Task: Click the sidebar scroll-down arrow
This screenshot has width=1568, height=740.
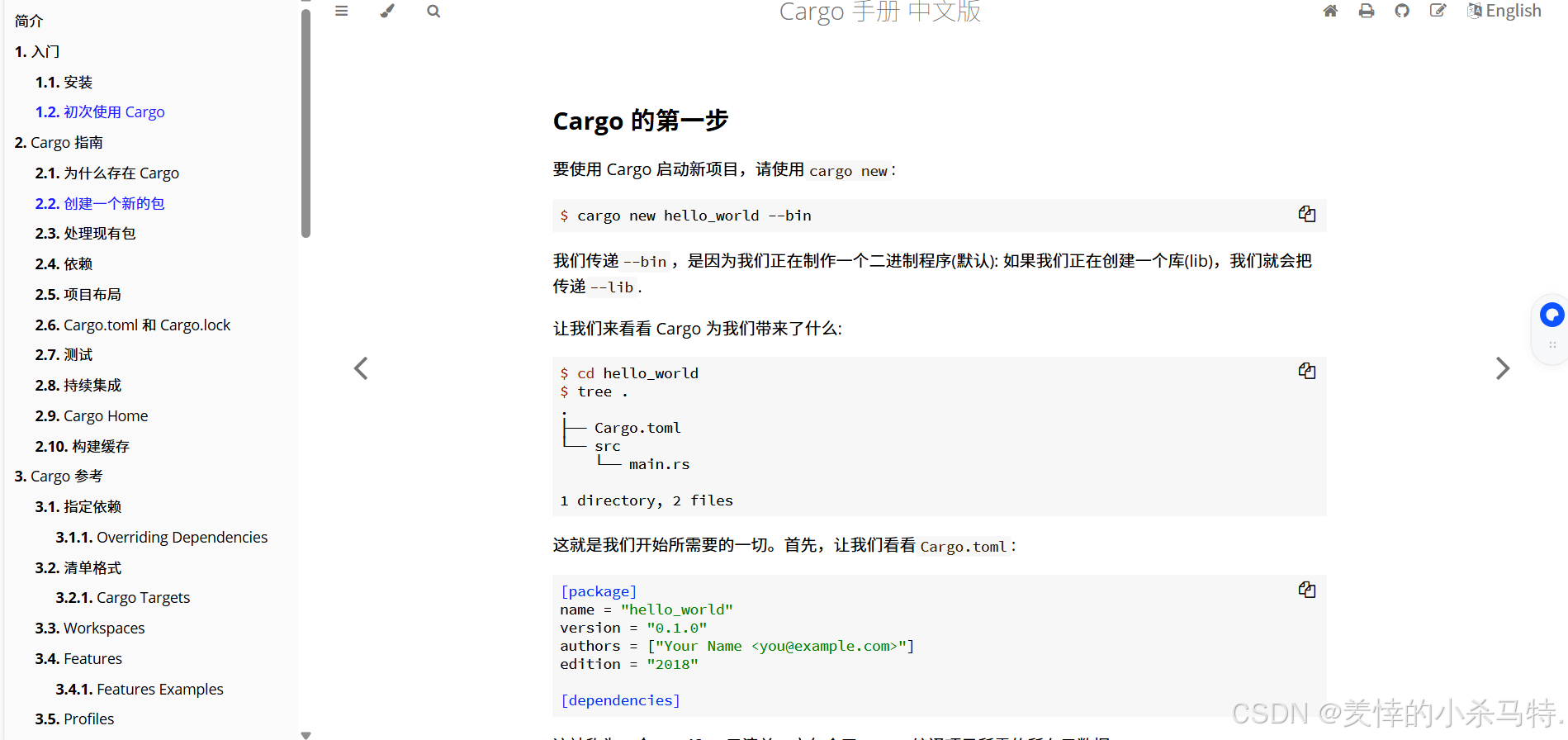Action: [x=306, y=734]
